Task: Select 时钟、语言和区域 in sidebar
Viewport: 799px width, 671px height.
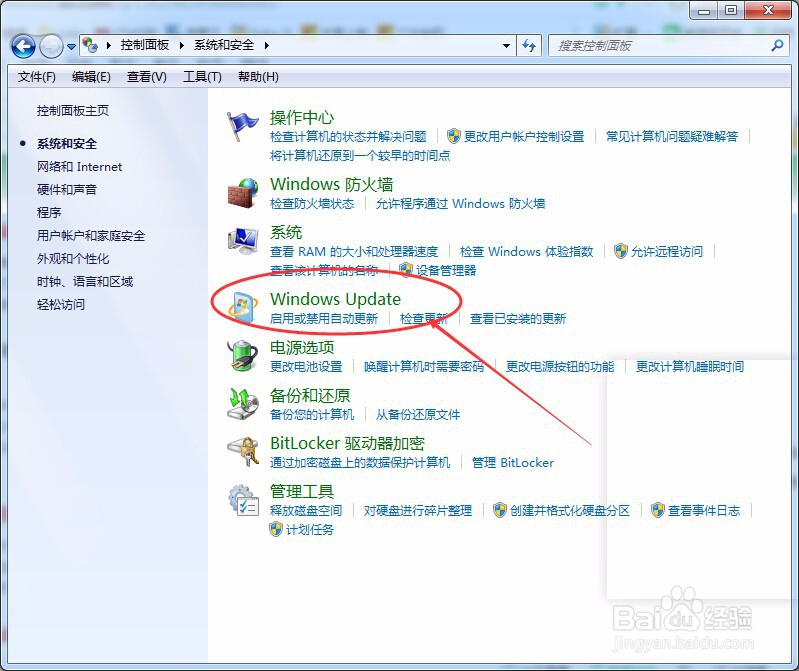Action: pos(85,281)
